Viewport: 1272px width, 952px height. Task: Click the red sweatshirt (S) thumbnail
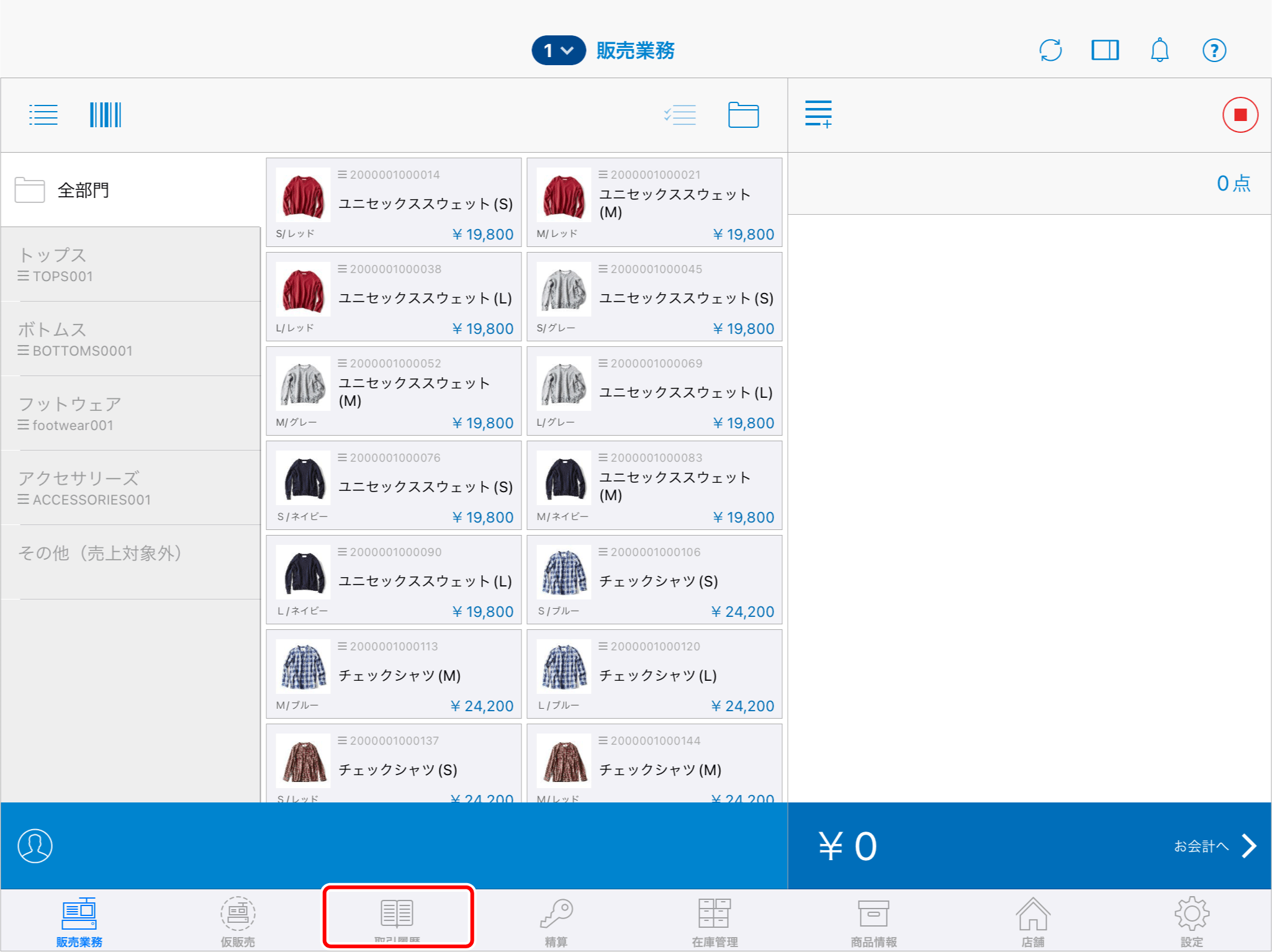pos(303,195)
